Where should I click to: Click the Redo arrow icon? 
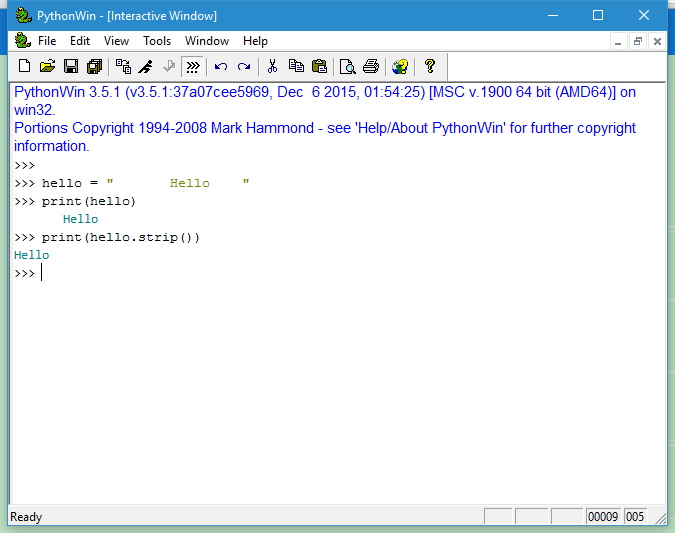point(244,66)
